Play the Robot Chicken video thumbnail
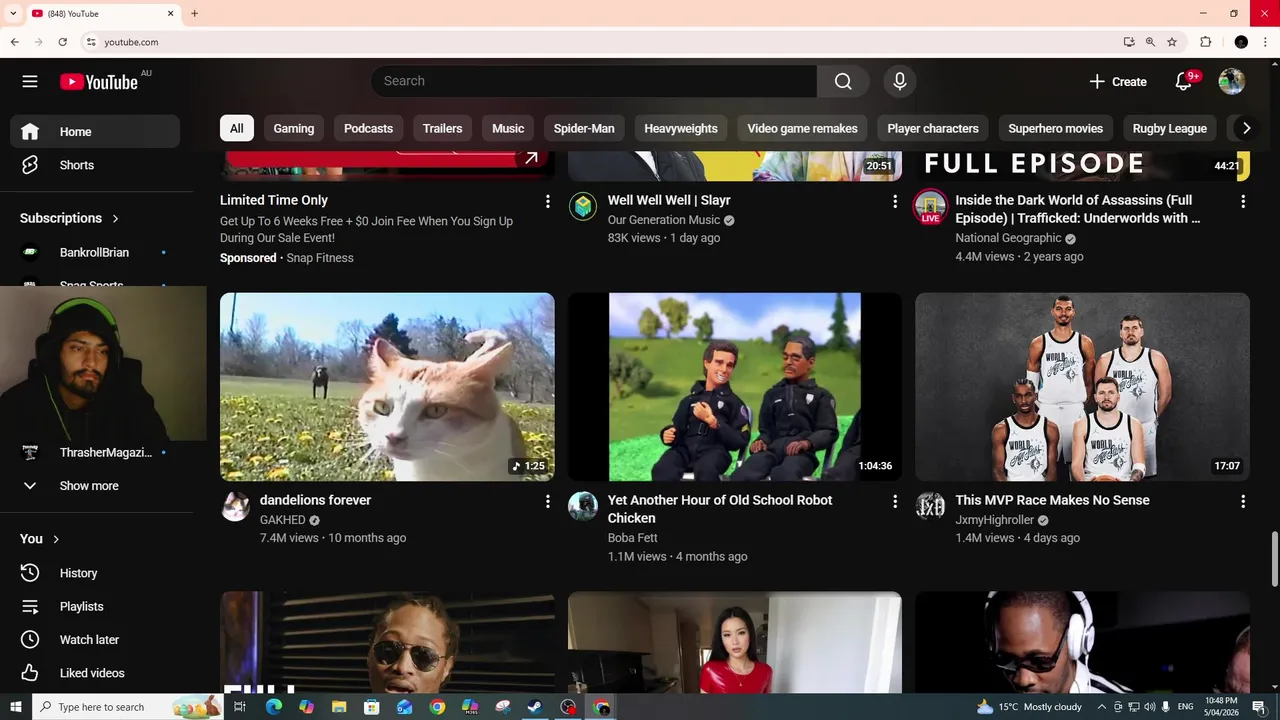Viewport: 1280px width, 720px height. click(x=735, y=387)
